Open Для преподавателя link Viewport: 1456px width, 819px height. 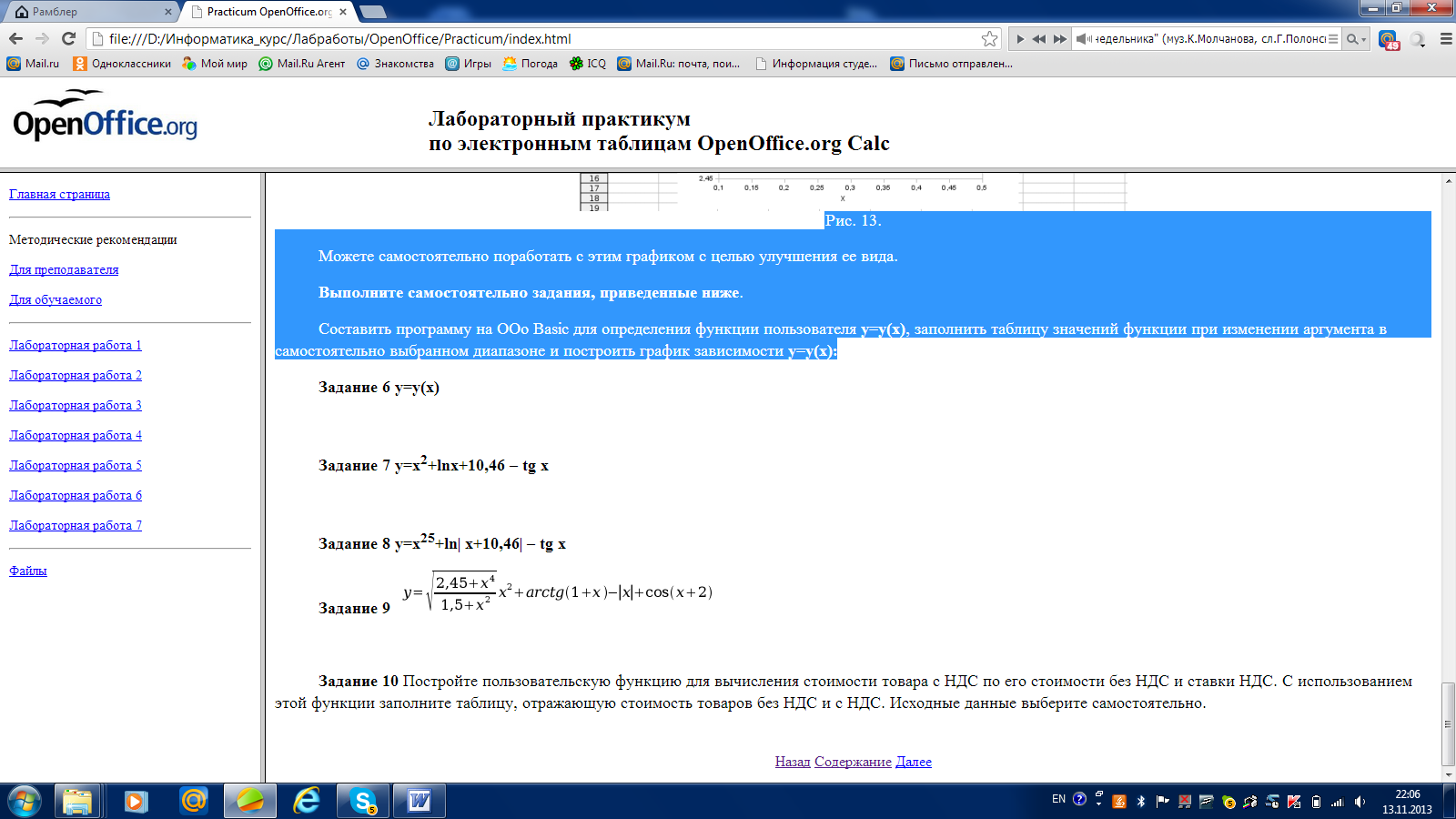click(x=64, y=269)
